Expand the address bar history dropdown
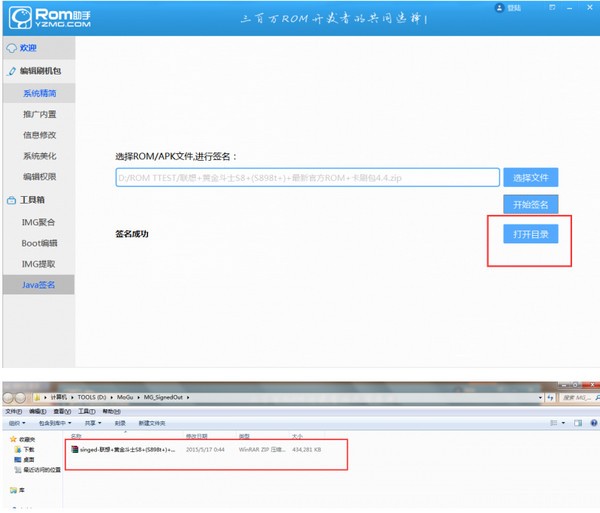 [x=540, y=398]
